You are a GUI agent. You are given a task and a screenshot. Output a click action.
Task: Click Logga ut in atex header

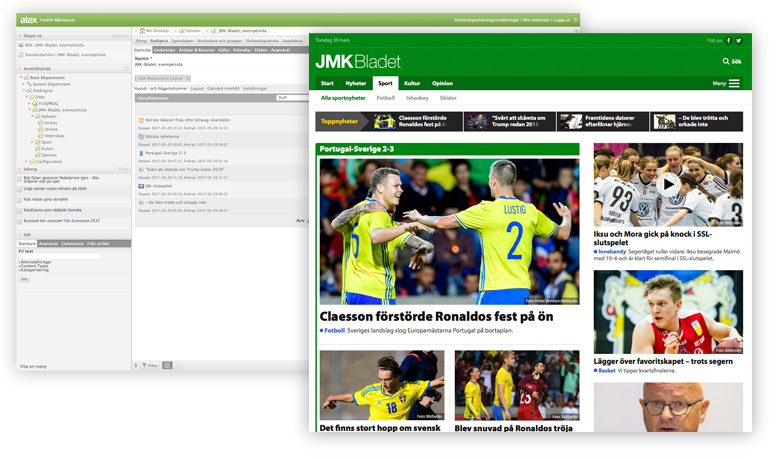point(561,20)
